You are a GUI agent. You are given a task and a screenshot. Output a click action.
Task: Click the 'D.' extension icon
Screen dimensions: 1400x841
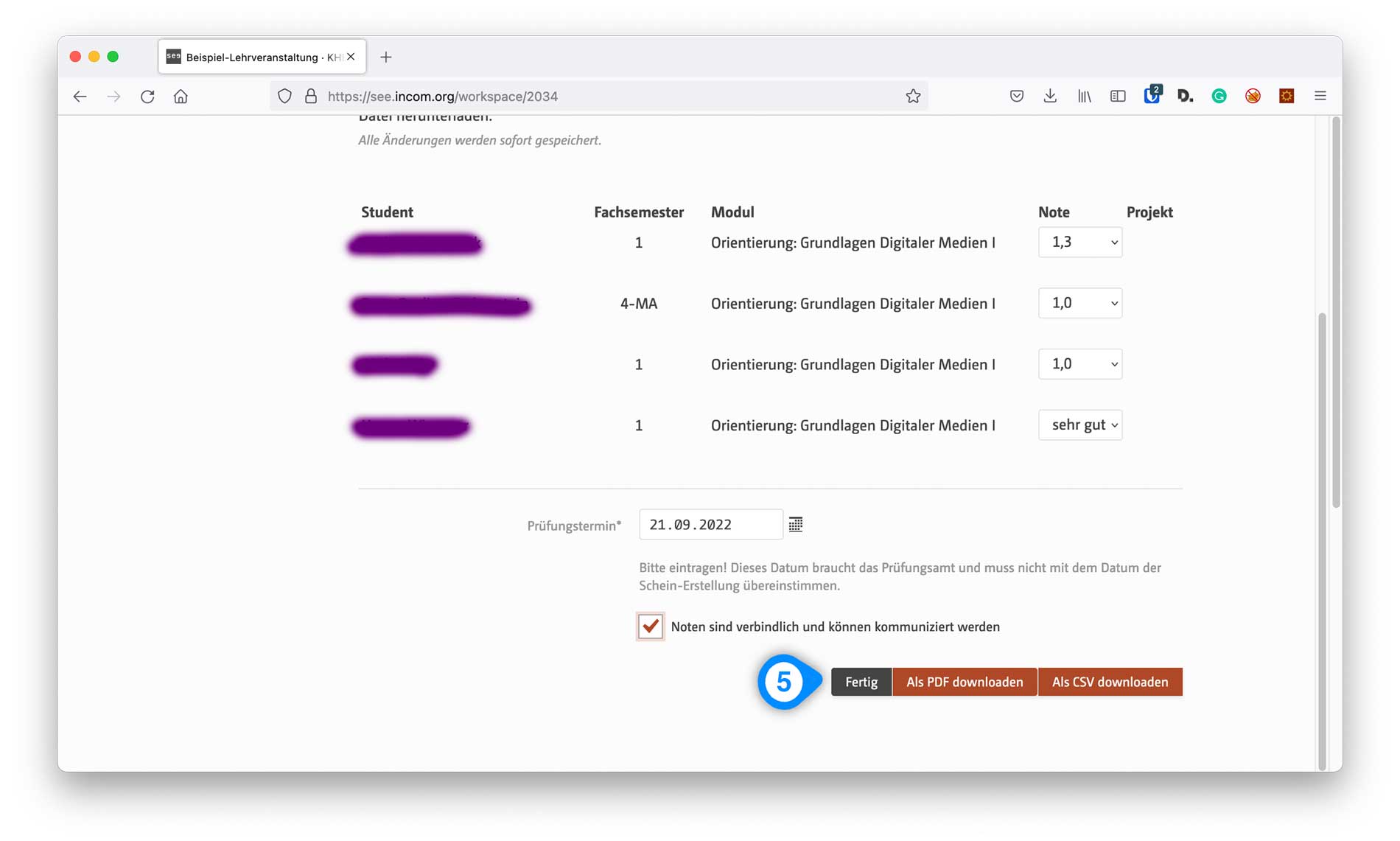tap(1185, 96)
